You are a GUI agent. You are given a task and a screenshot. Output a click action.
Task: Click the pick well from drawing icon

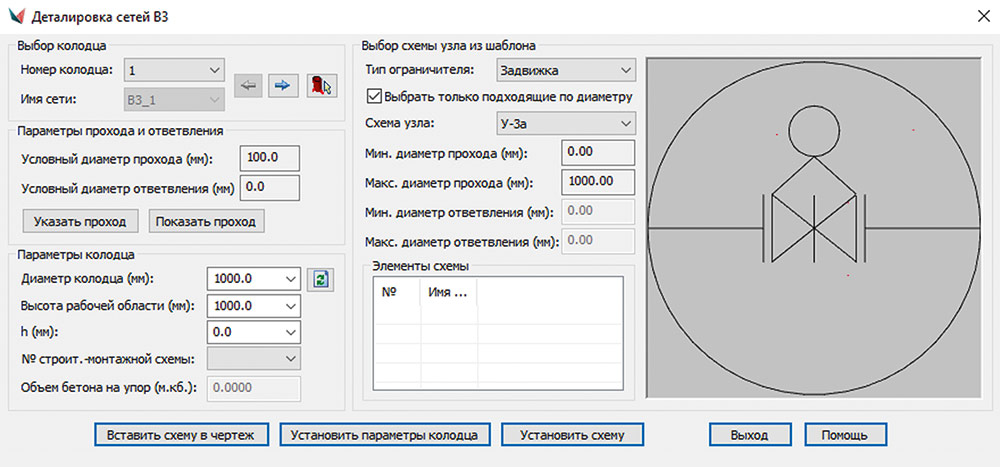tap(319, 86)
